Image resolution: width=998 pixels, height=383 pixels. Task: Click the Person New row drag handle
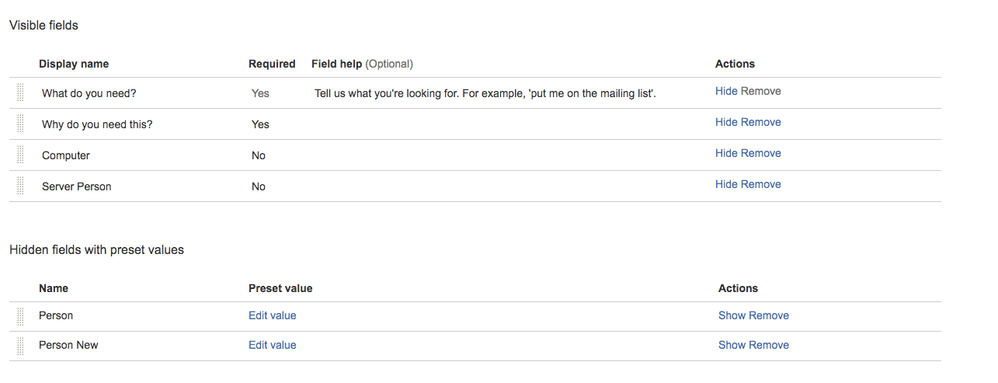click(20, 345)
